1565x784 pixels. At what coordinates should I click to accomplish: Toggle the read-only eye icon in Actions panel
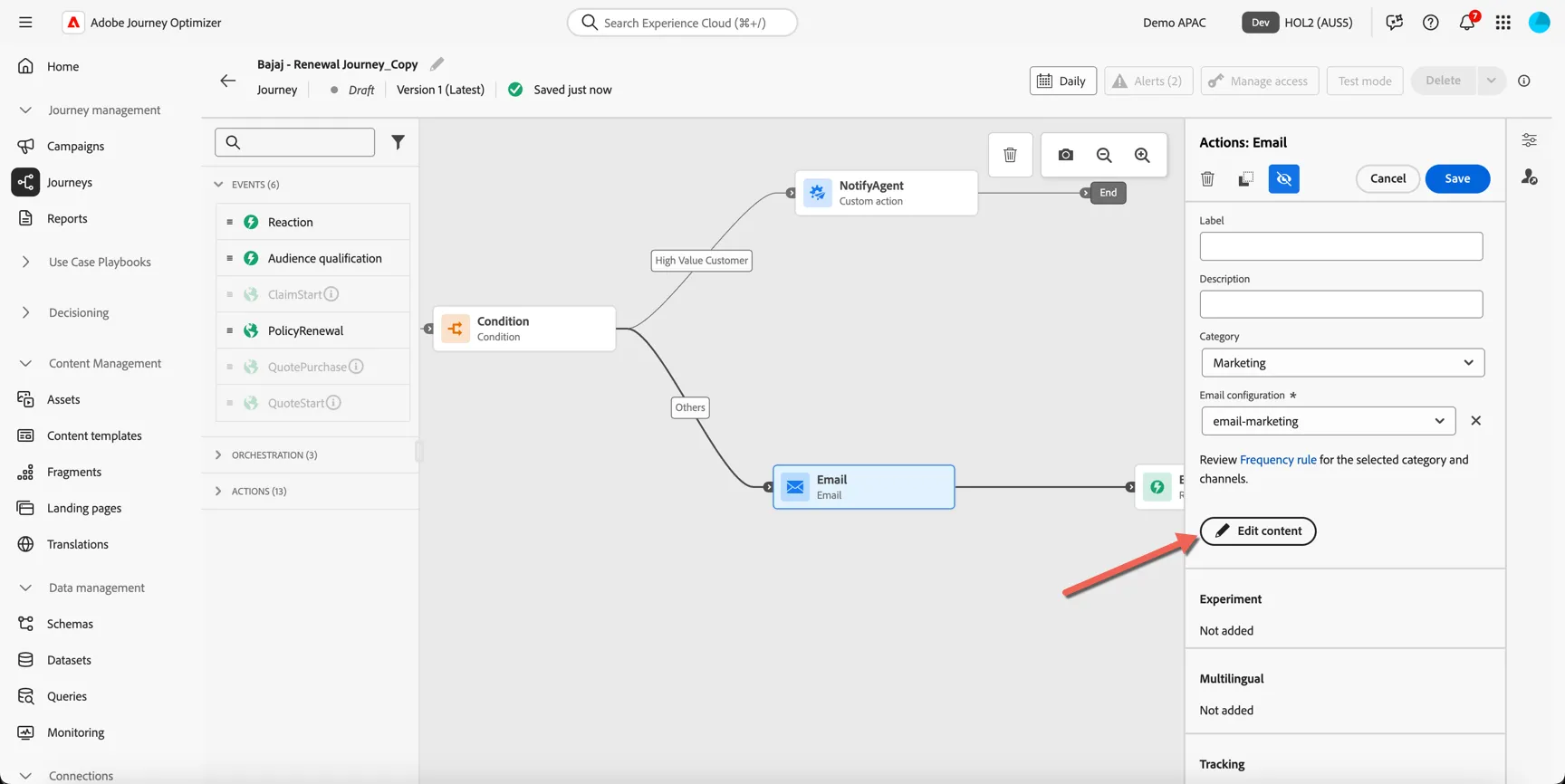click(1283, 178)
